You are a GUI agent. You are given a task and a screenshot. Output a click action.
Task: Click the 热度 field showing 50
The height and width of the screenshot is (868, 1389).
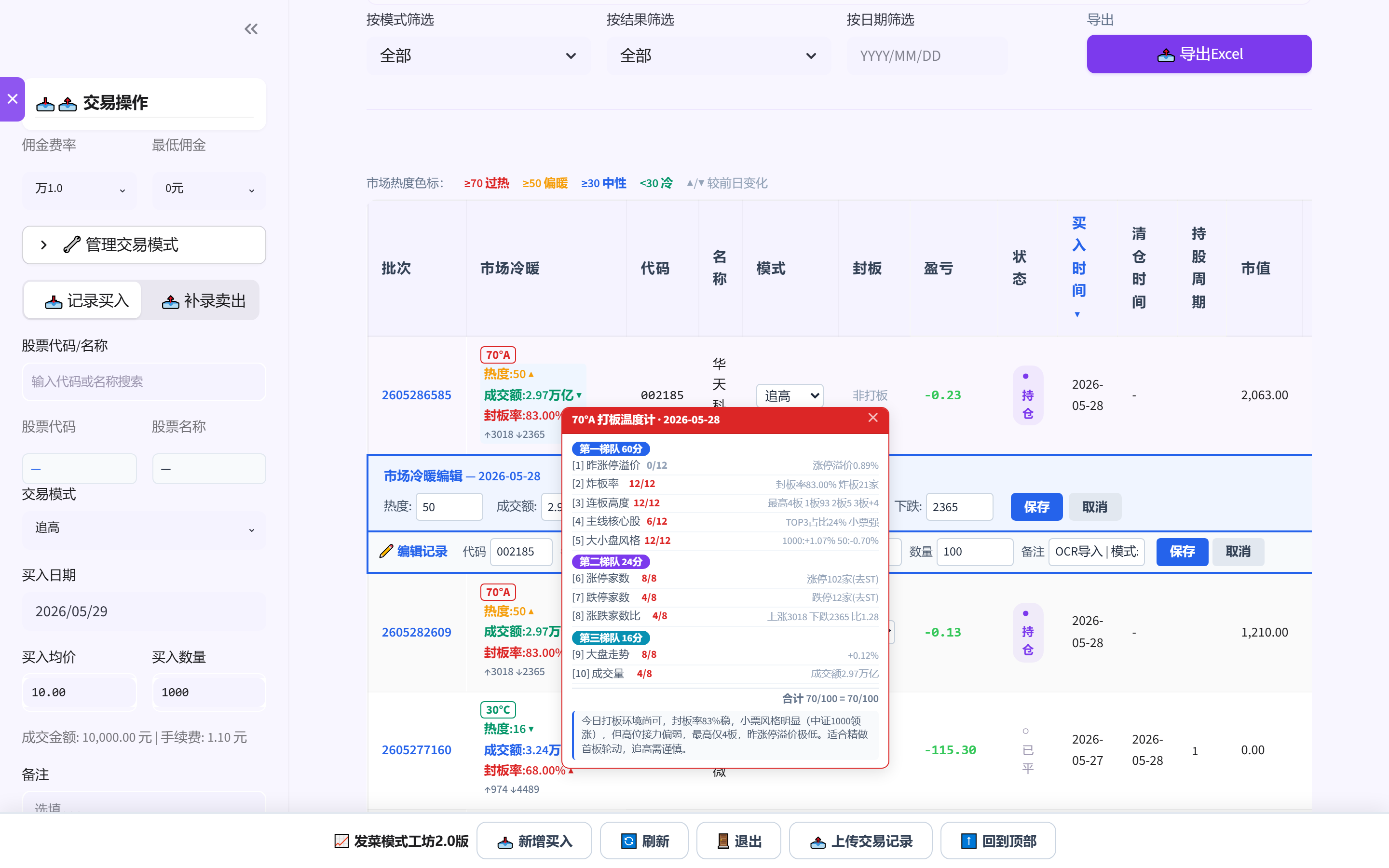click(x=449, y=507)
